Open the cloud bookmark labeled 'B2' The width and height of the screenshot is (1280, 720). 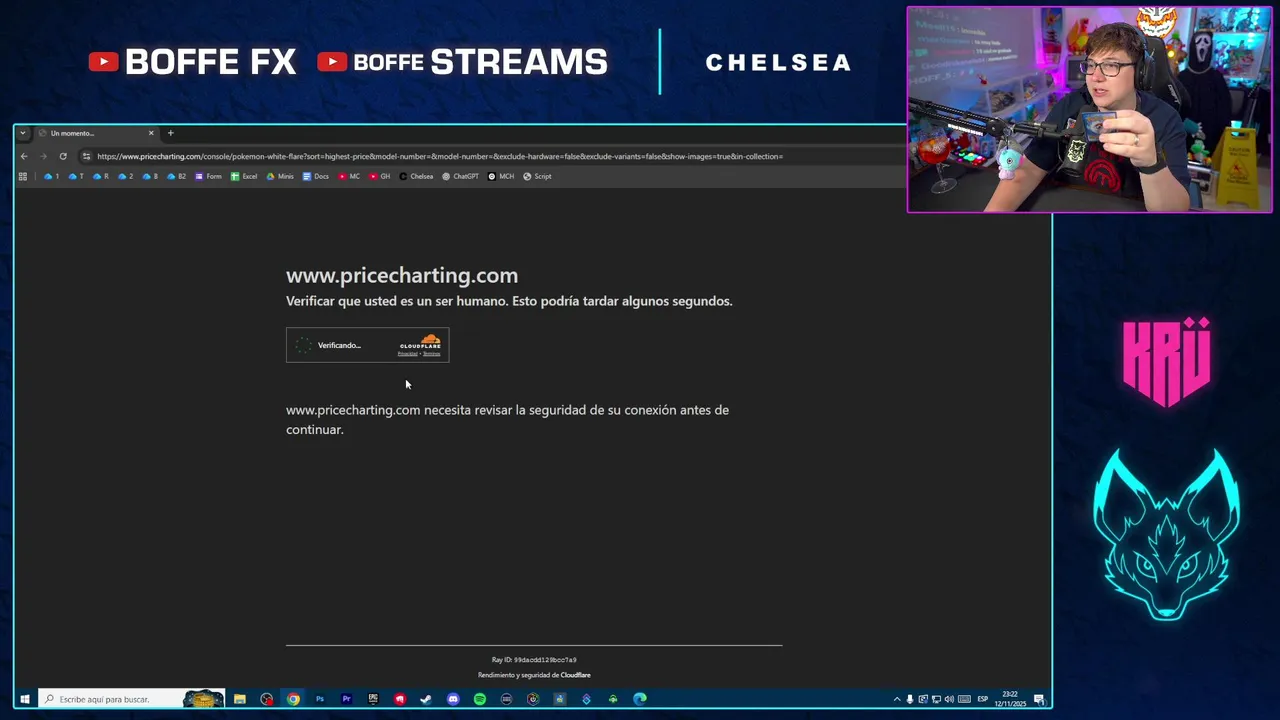tap(176, 176)
